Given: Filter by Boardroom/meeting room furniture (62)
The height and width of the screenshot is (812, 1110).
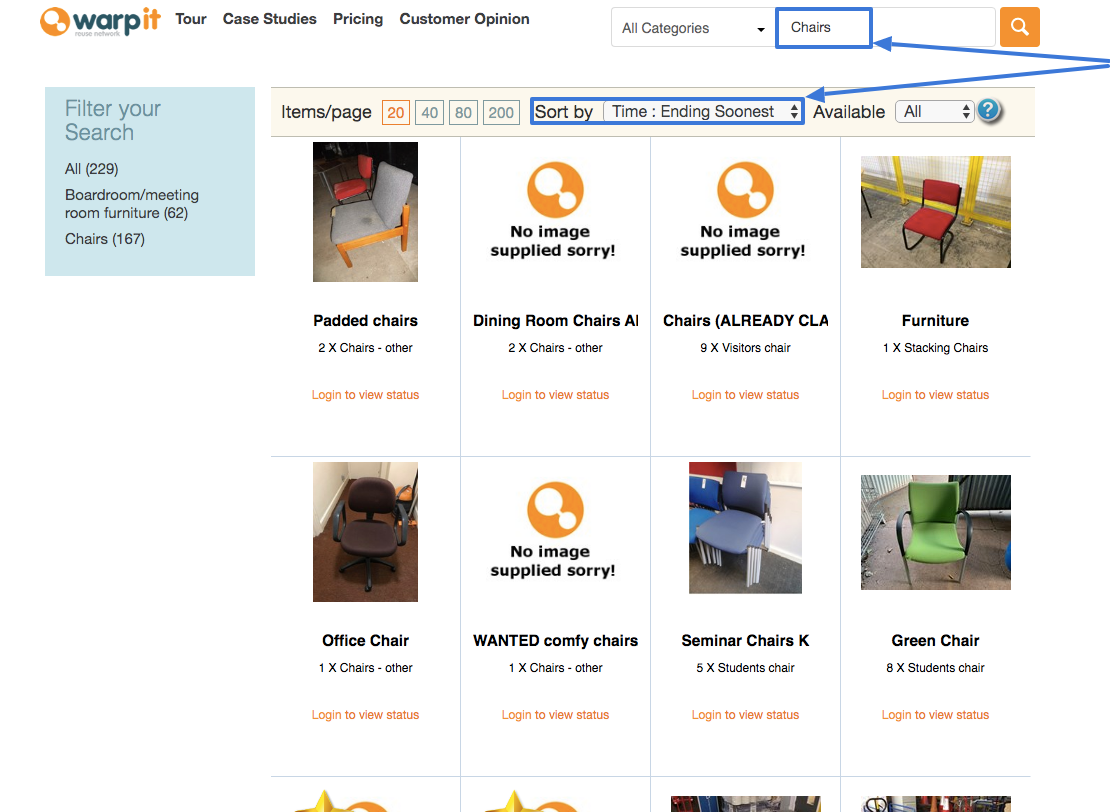Looking at the screenshot, I should (132, 204).
